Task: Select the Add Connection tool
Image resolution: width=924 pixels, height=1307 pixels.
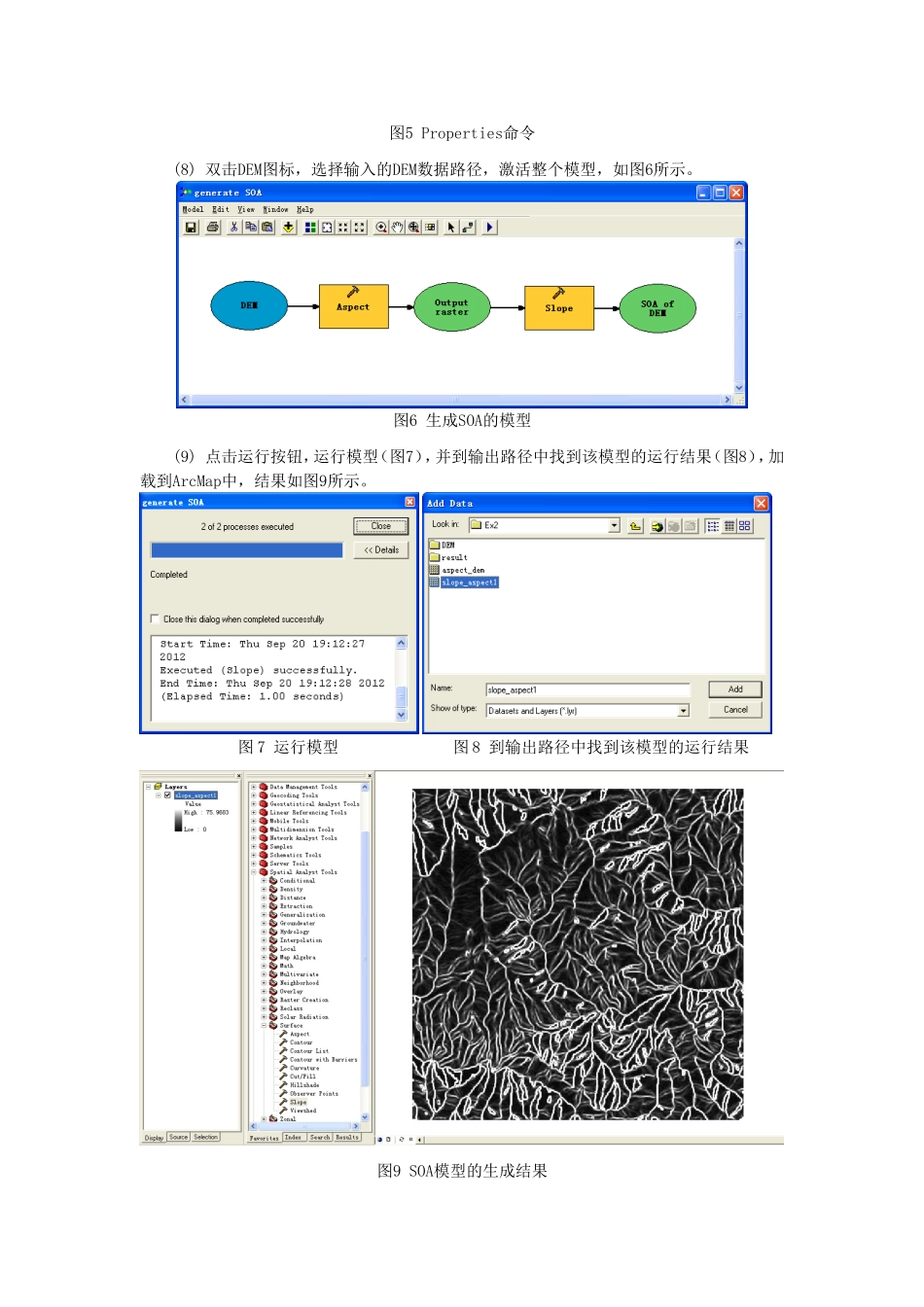Action: (x=468, y=228)
